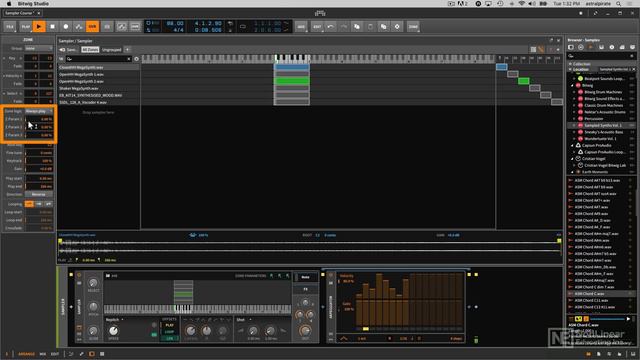Click the Speed knob in Sampler
The height and width of the screenshot is (360, 640).
113,331
